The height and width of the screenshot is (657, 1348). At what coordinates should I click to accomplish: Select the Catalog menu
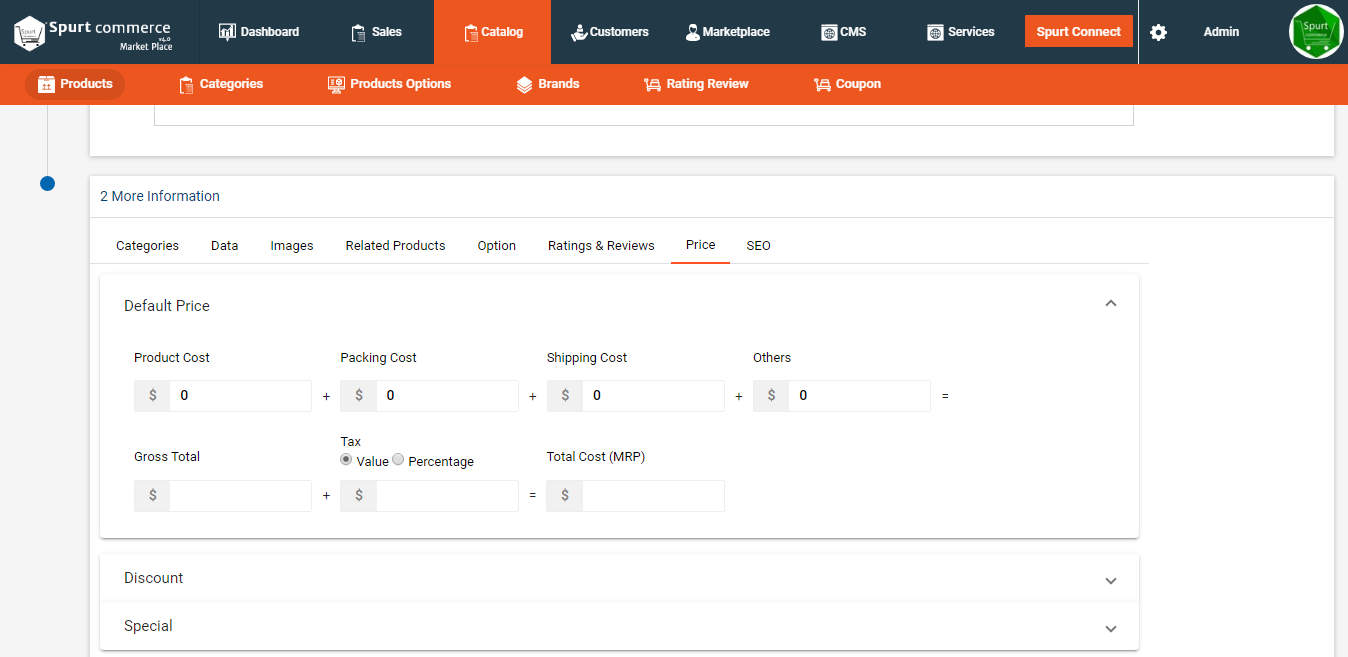point(493,32)
